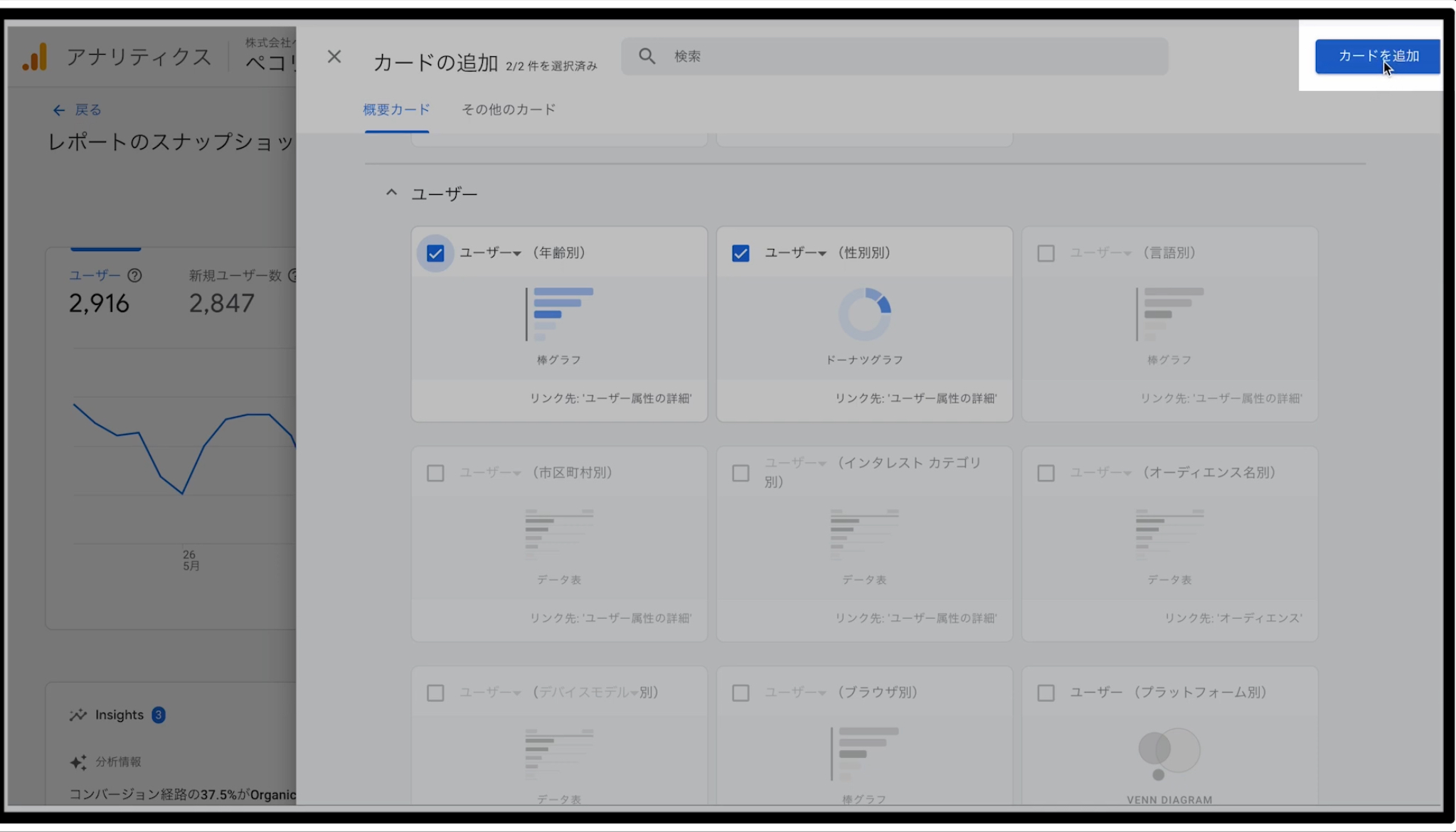
Task: Click the Google Analytics logo icon
Action: [x=35, y=57]
